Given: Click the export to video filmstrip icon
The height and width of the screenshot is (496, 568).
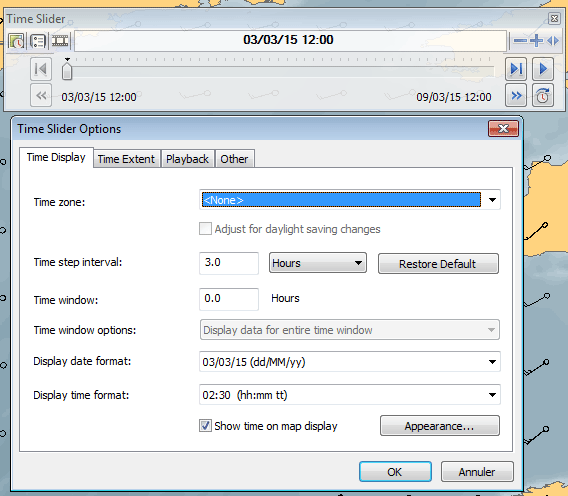Looking at the screenshot, I should tap(60, 40).
